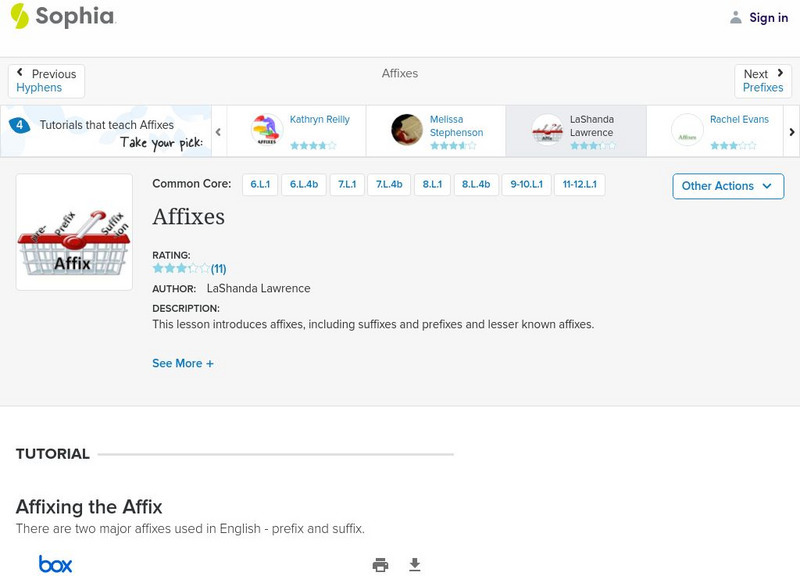Expand See More description
800x576 pixels.
[x=183, y=364]
